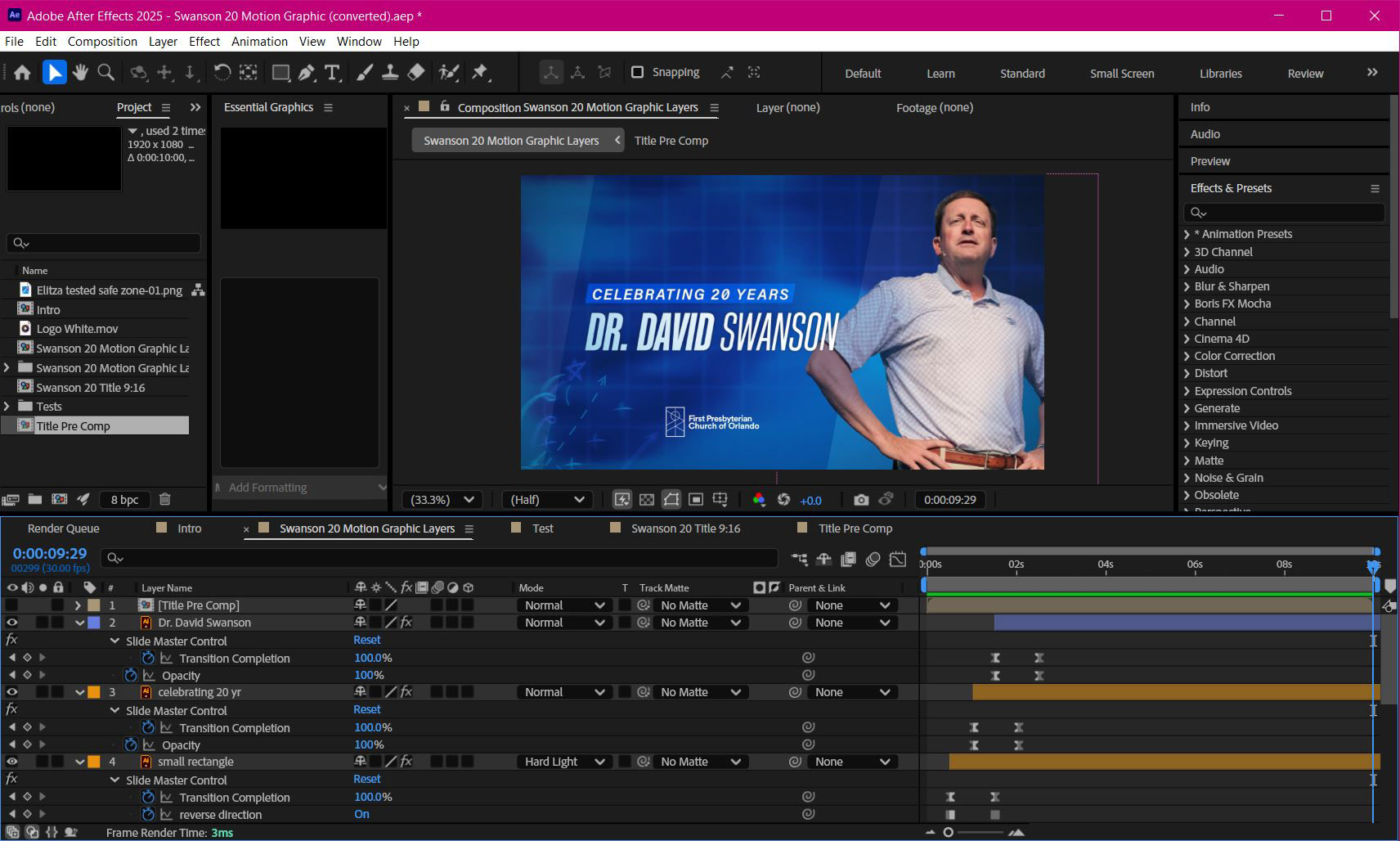Open grid and guide options icon
The height and width of the screenshot is (841, 1400).
[720, 499]
